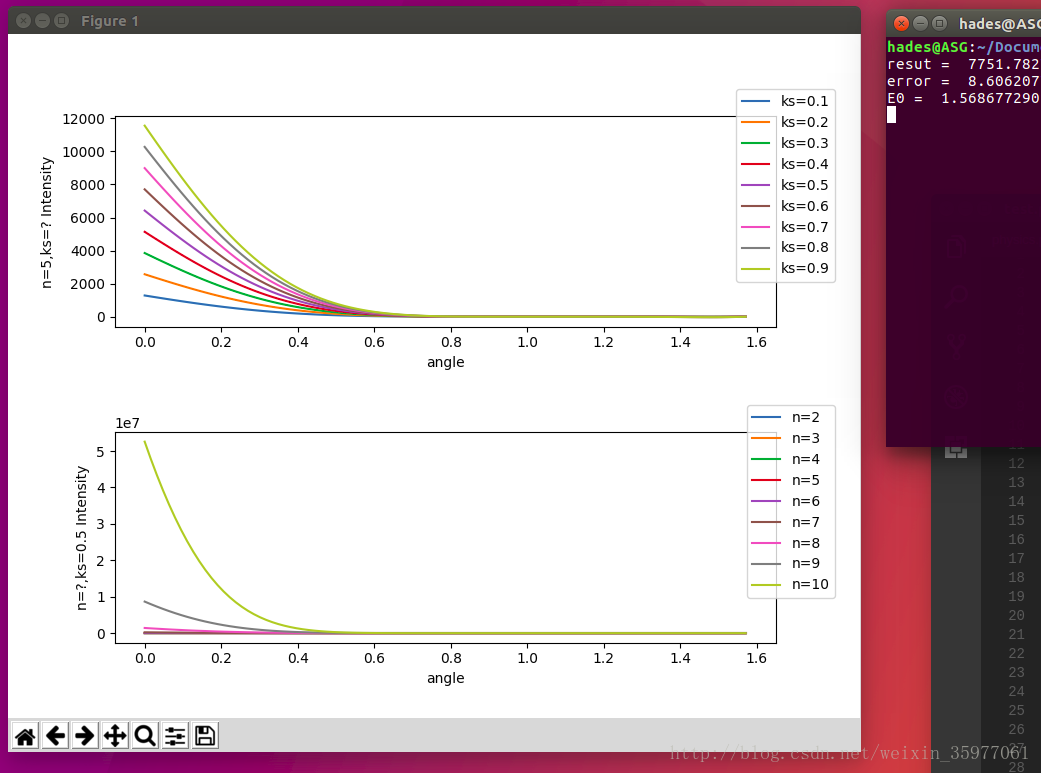Click the 12000 y-axis tick label
Image resolution: width=1041 pixels, height=773 pixels.
click(84, 119)
